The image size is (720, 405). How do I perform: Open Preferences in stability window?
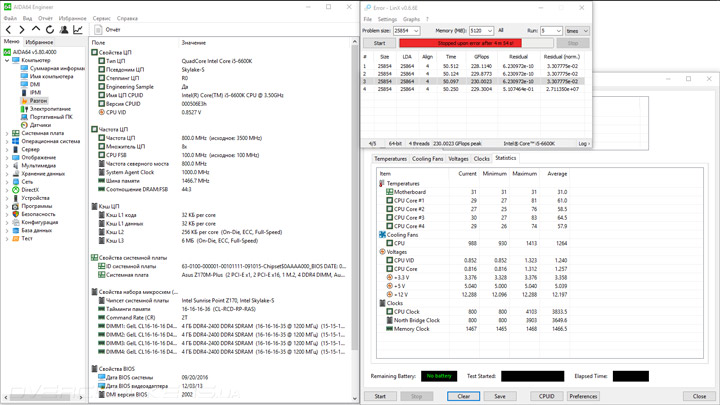pyautogui.click(x=583, y=396)
